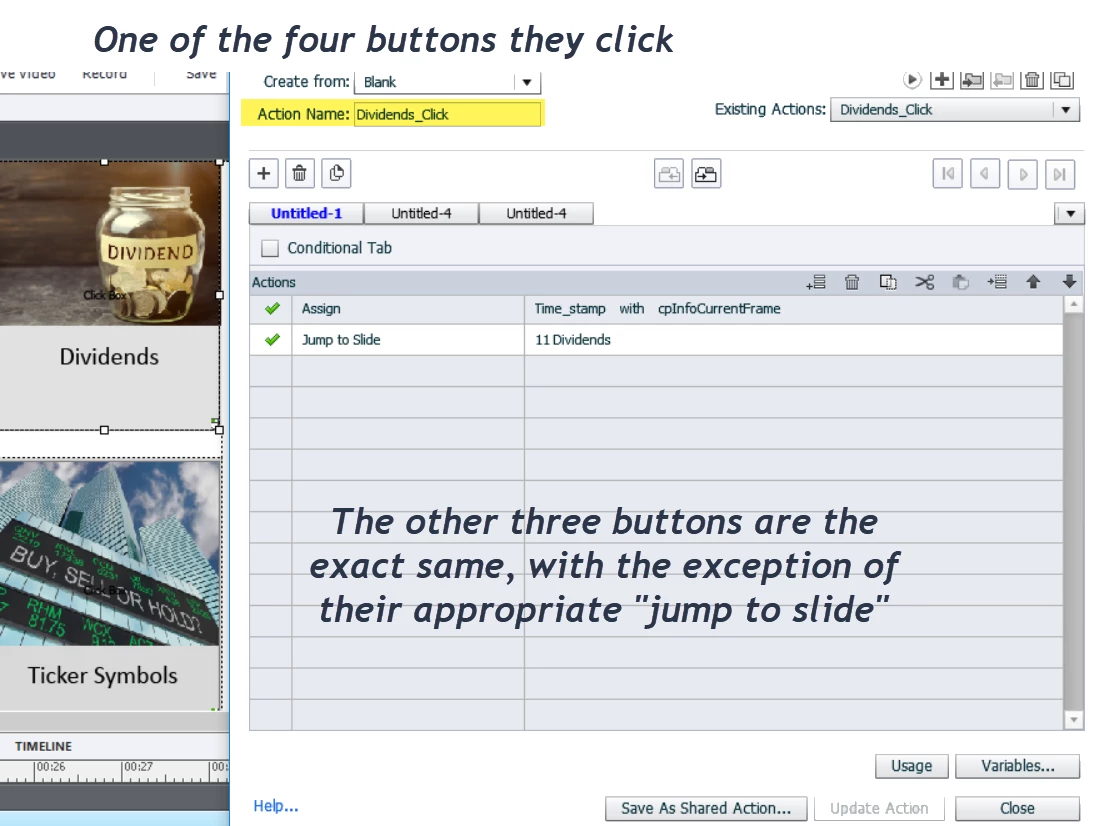Click Save As Shared Action...

706,809
